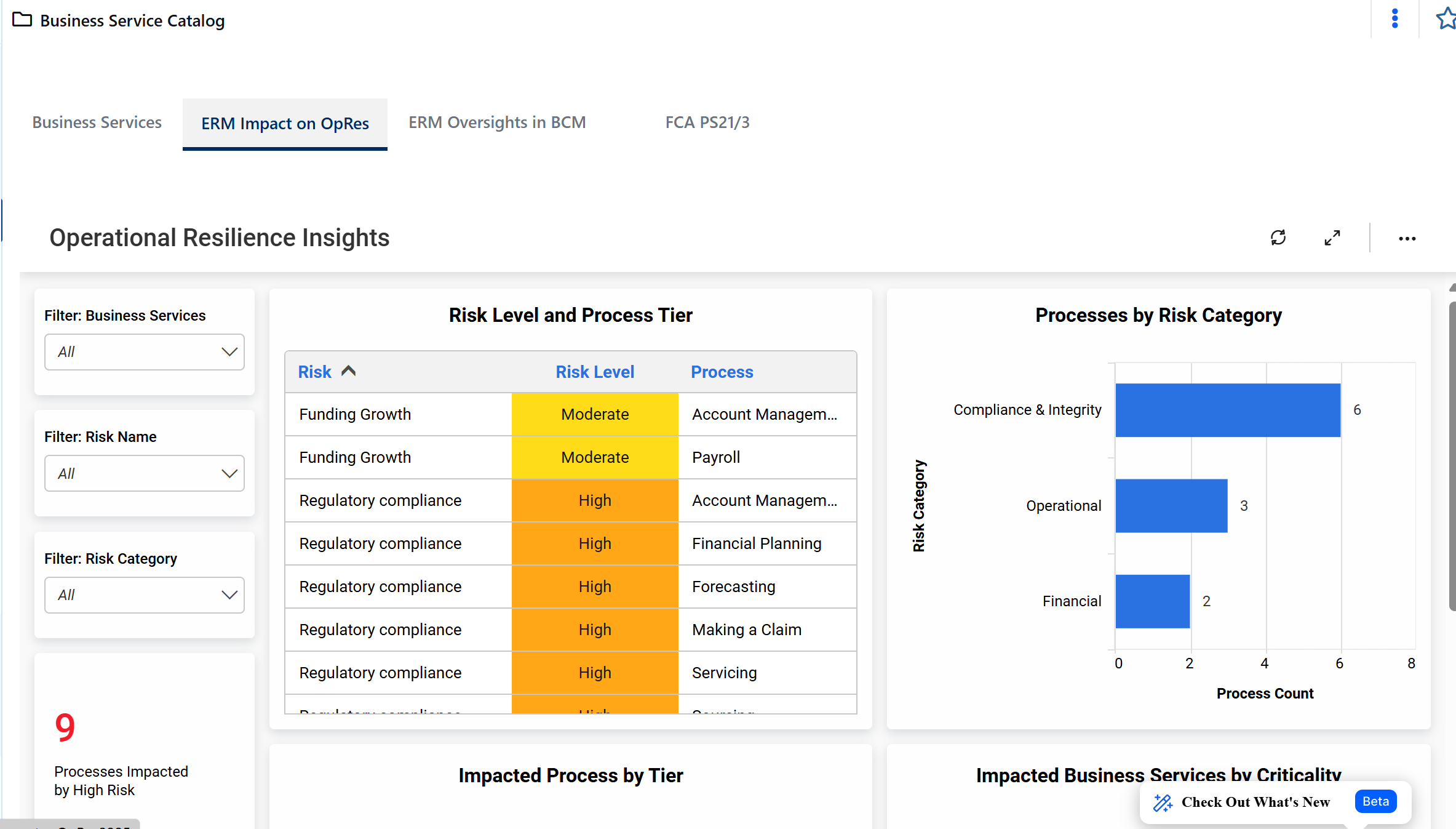Image resolution: width=1456 pixels, height=829 pixels.
Task: Open the blue vertical three-dot menu
Action: click(1394, 18)
